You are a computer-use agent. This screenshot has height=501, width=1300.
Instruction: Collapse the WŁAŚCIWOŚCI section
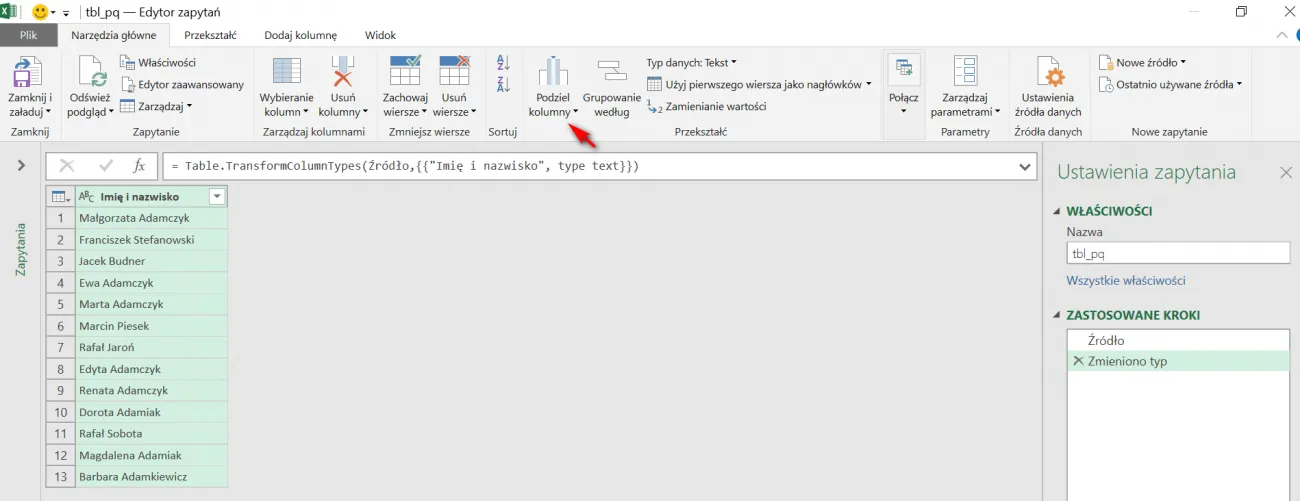point(1058,211)
